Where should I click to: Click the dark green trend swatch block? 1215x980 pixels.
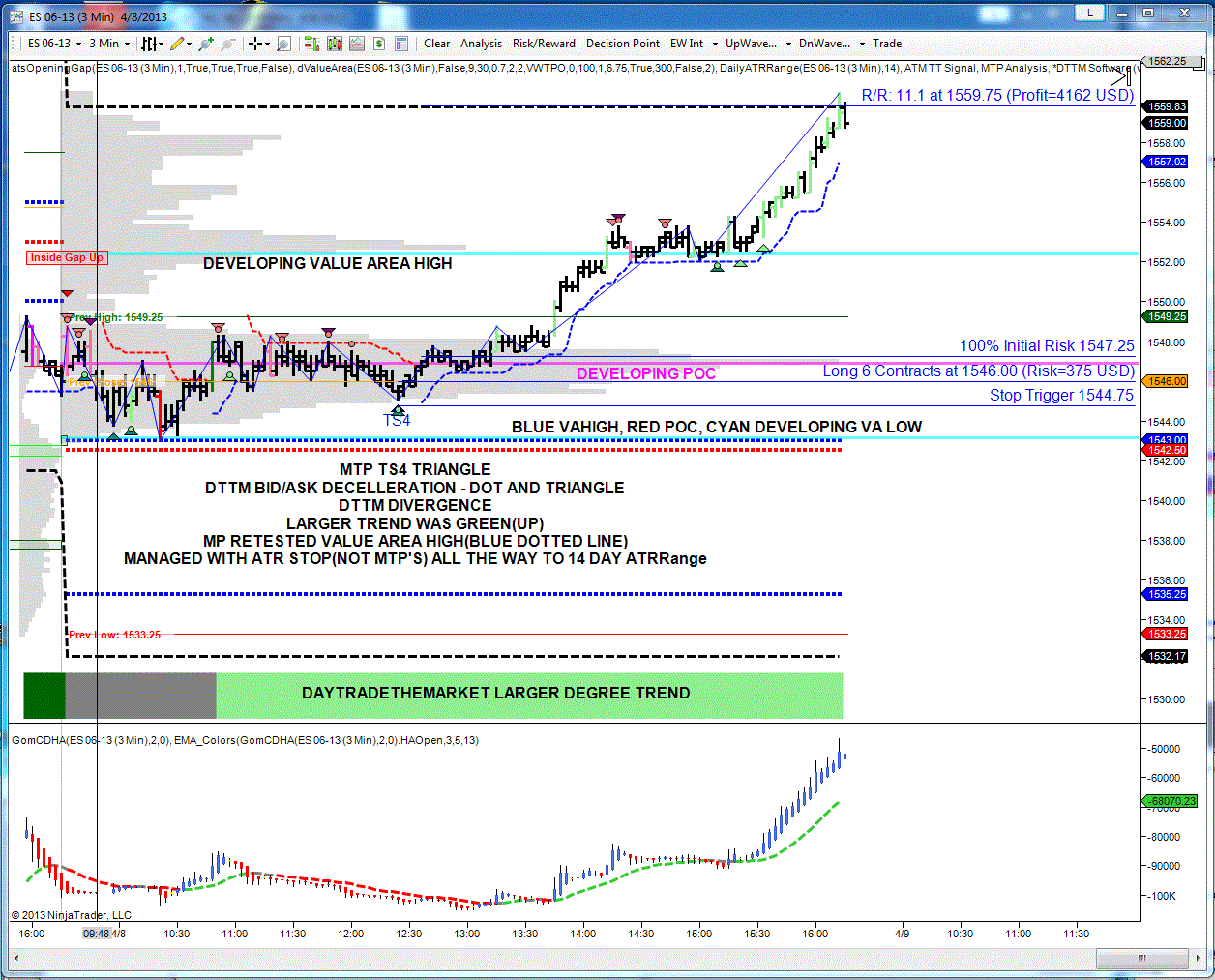pyautogui.click(x=44, y=696)
